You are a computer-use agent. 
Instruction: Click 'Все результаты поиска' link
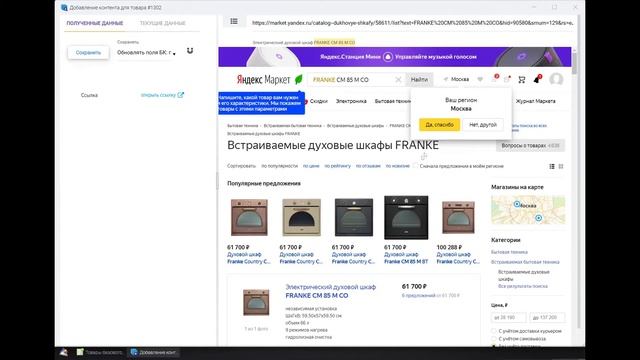(x=523, y=286)
